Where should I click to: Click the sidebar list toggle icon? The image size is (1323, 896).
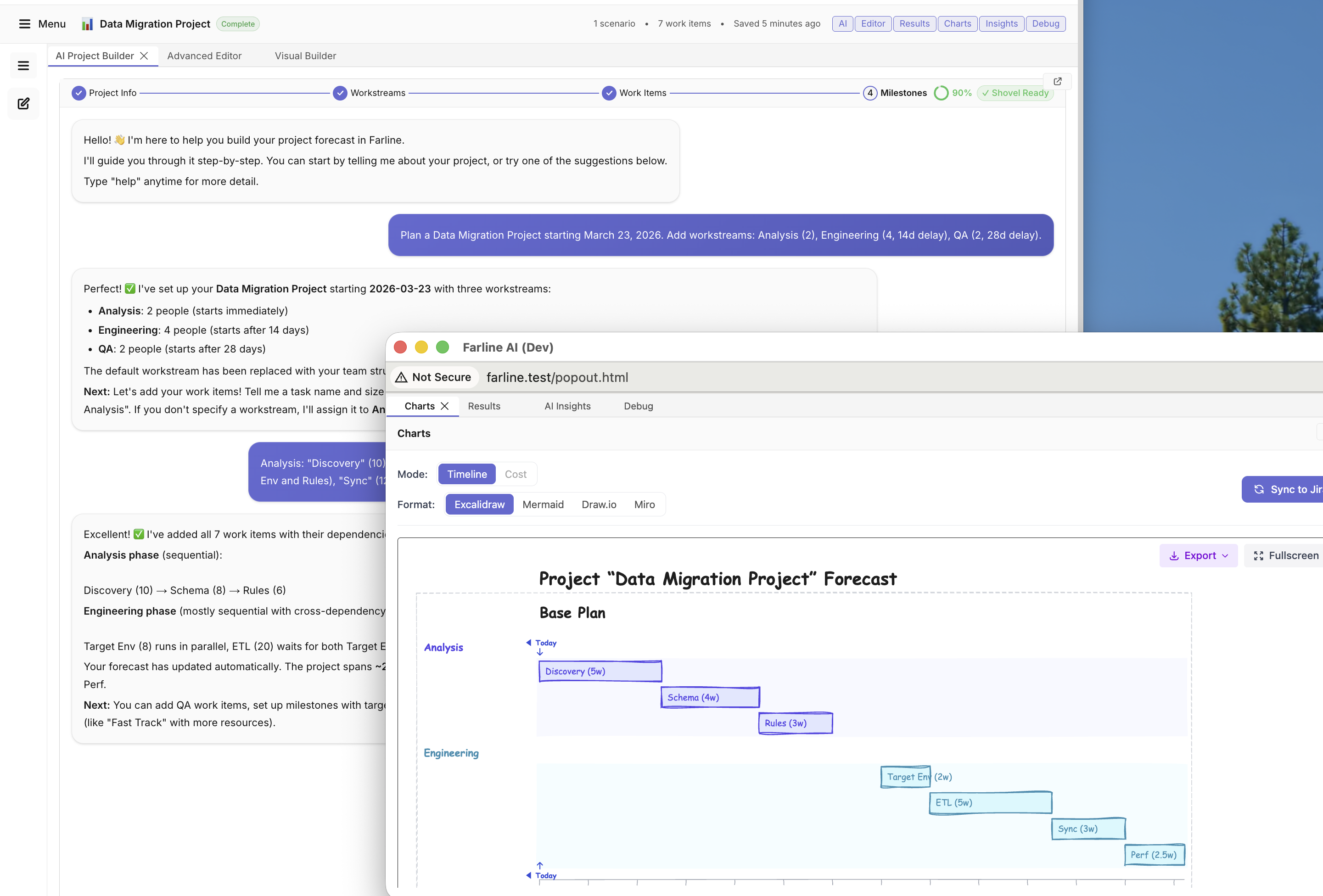click(x=23, y=66)
